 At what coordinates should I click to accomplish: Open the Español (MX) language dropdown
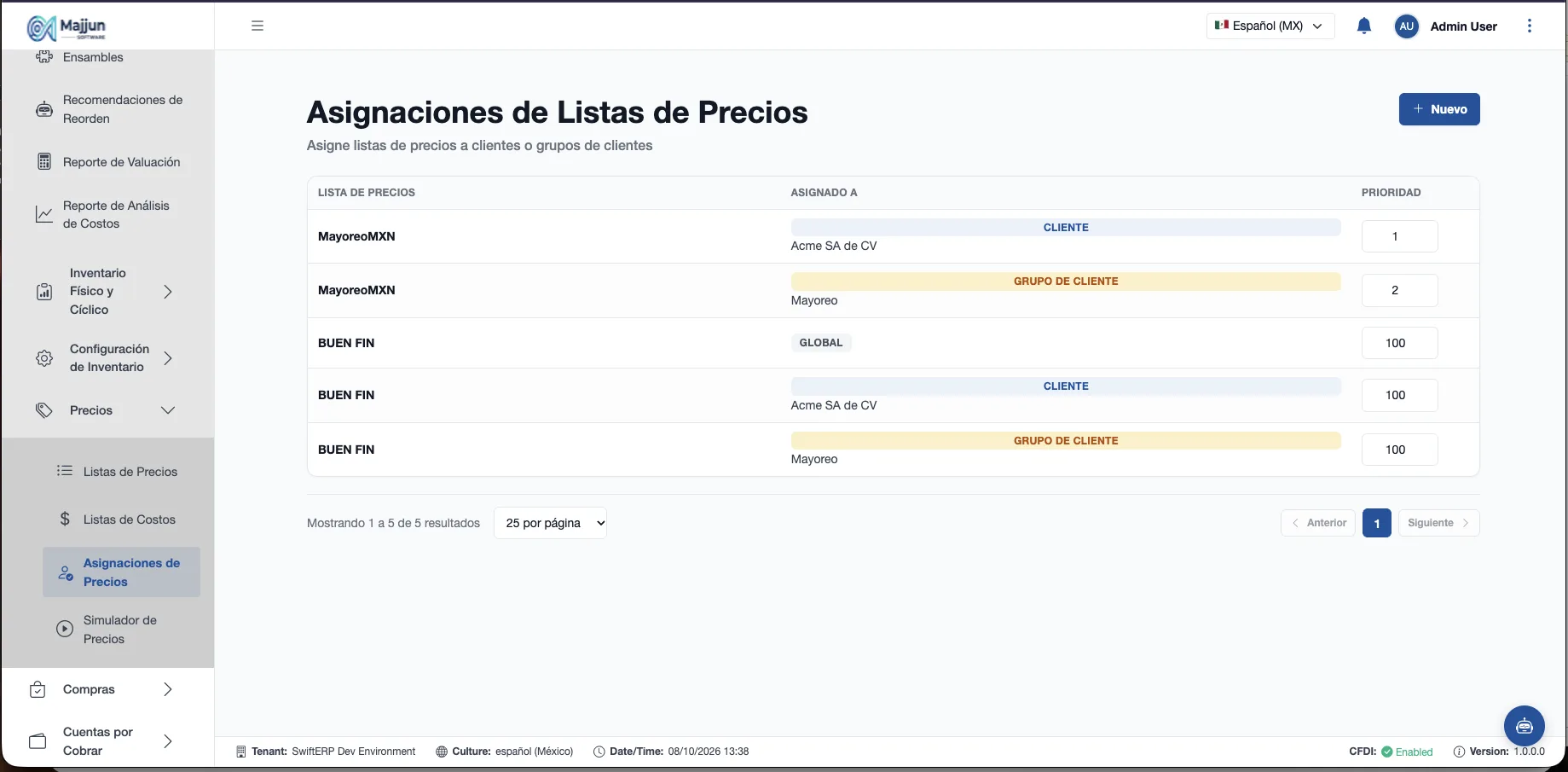(x=1270, y=26)
